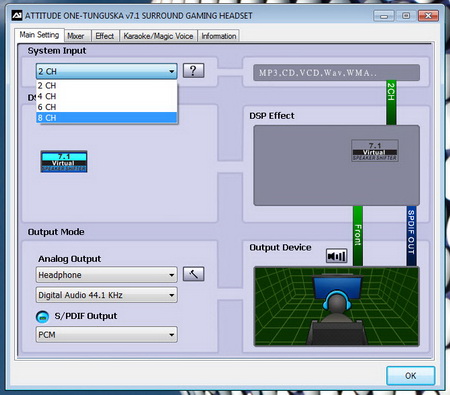Click the speaker volume icon near Output Device
Image resolution: width=450 pixels, height=395 pixels.
tap(336, 256)
